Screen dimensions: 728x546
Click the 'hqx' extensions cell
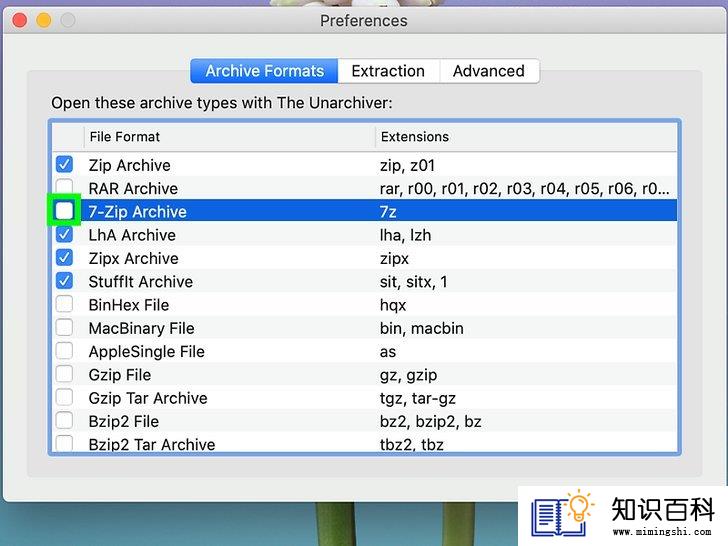[393, 305]
